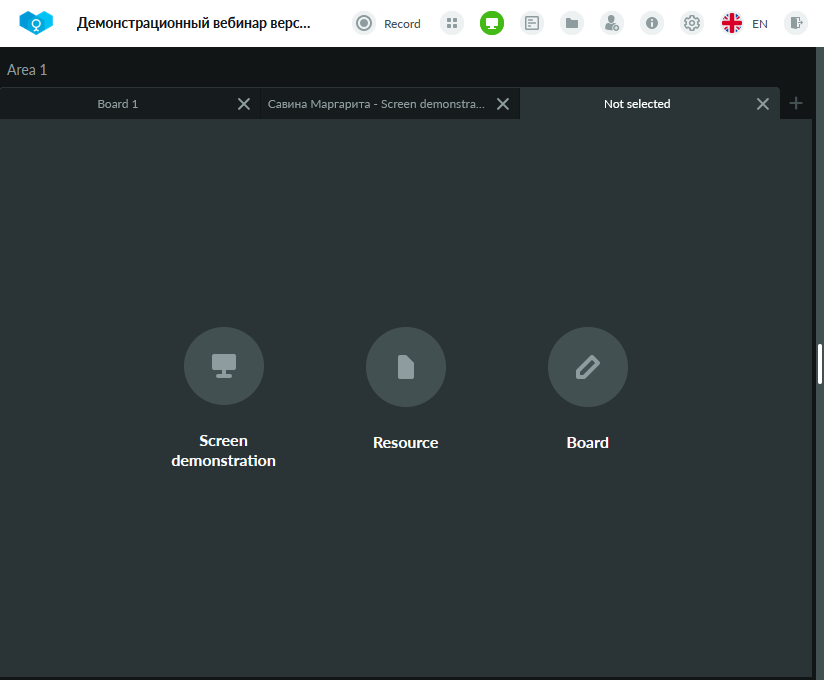Open the participants user icon
This screenshot has height=680, width=824.
click(612, 23)
